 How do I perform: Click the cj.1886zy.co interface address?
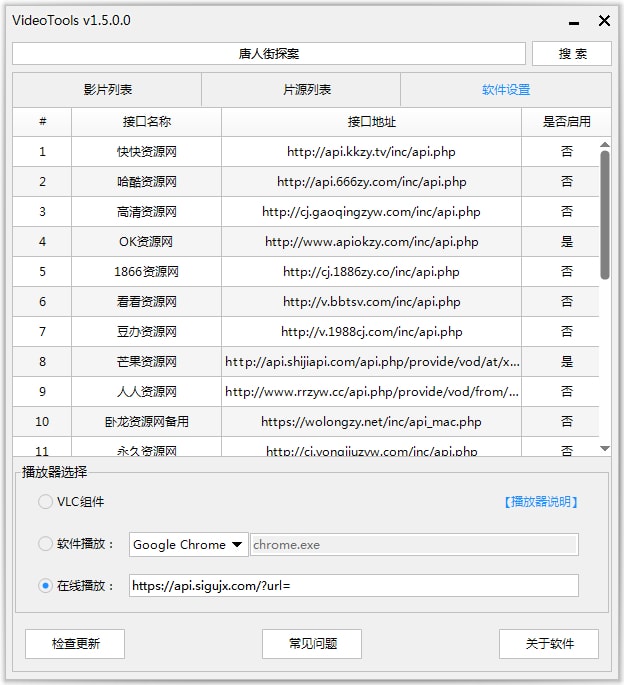click(371, 272)
